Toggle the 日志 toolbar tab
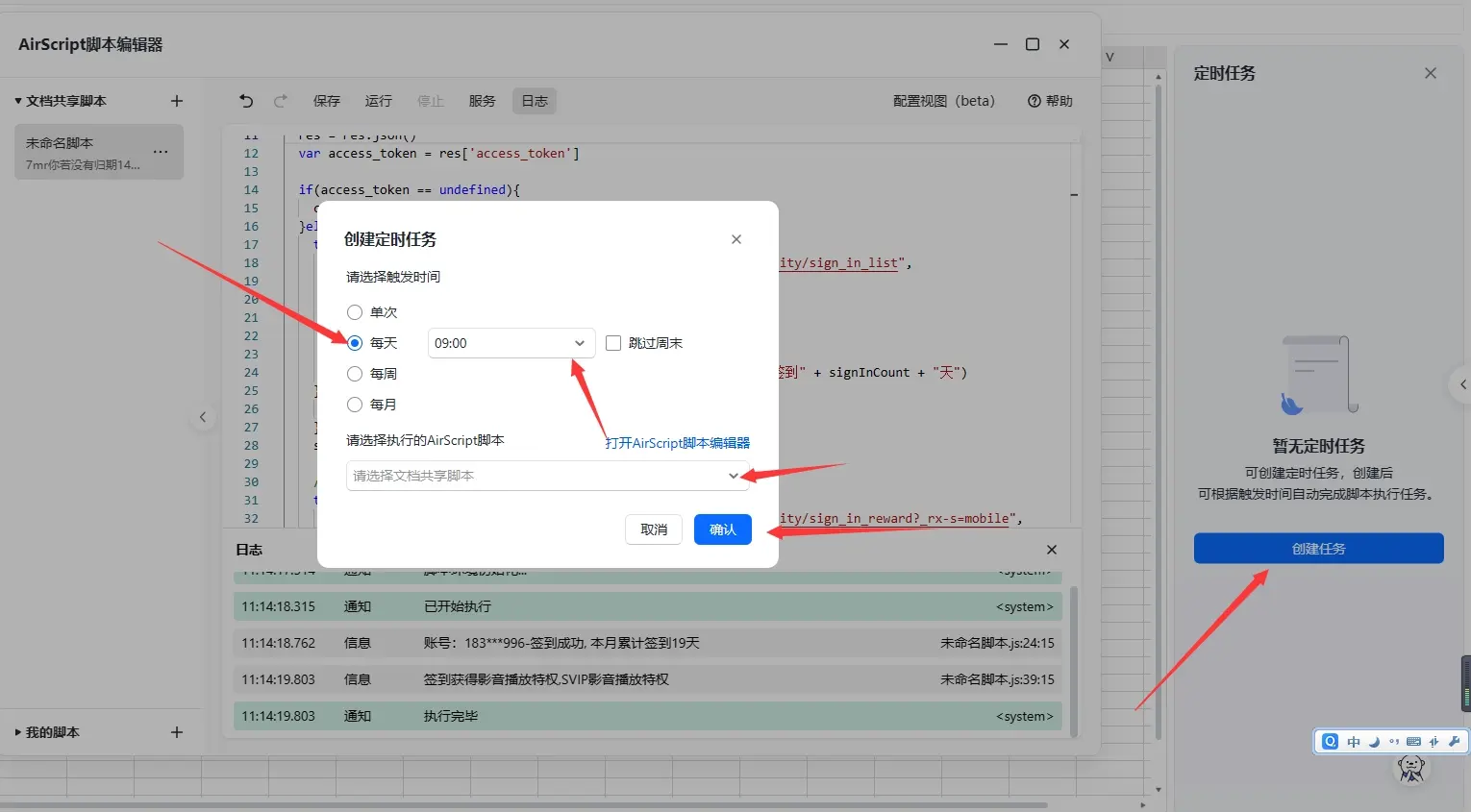 [535, 101]
